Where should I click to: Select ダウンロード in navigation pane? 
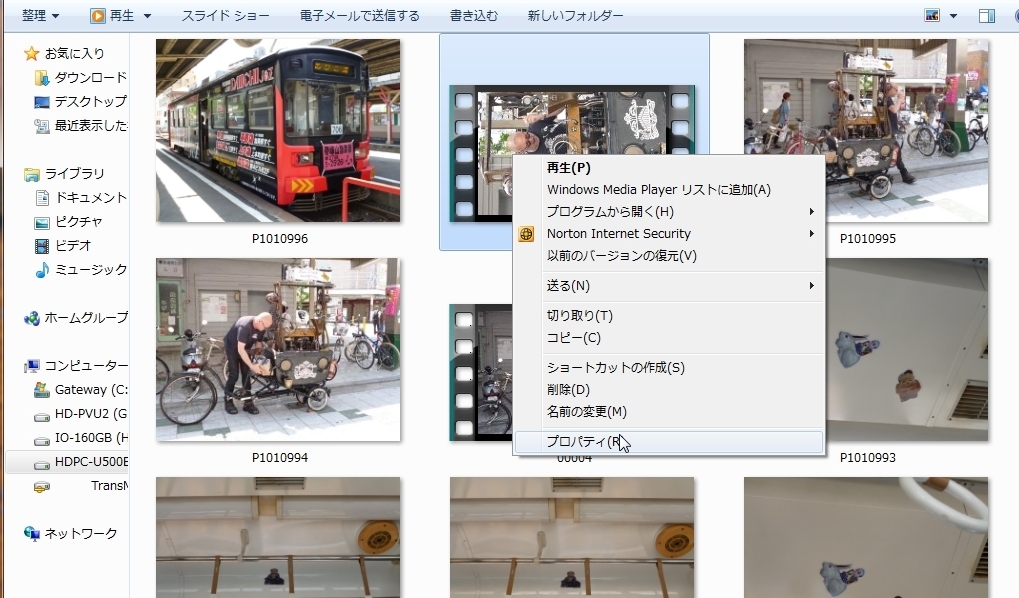[90, 78]
